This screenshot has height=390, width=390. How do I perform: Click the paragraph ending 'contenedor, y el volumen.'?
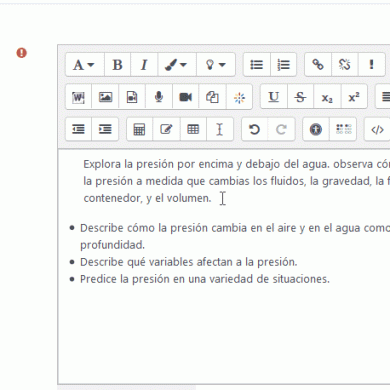pyautogui.click(x=147, y=198)
